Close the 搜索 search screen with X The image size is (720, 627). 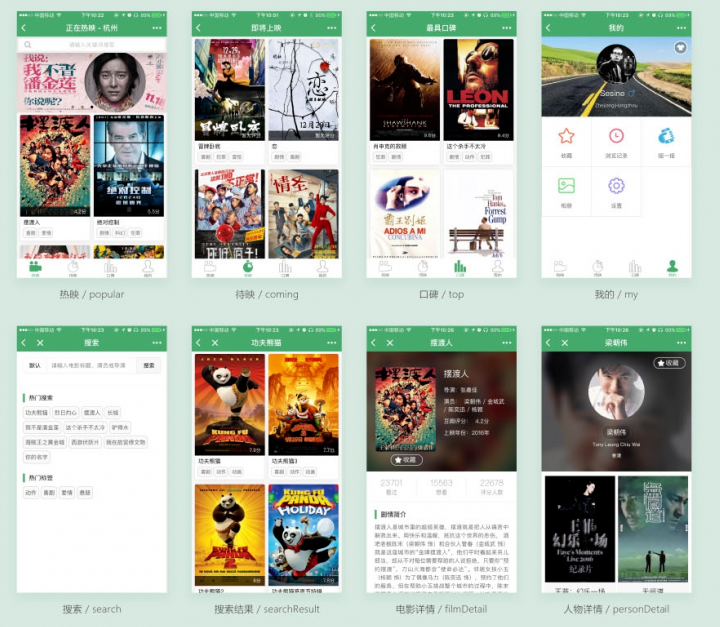[40, 343]
